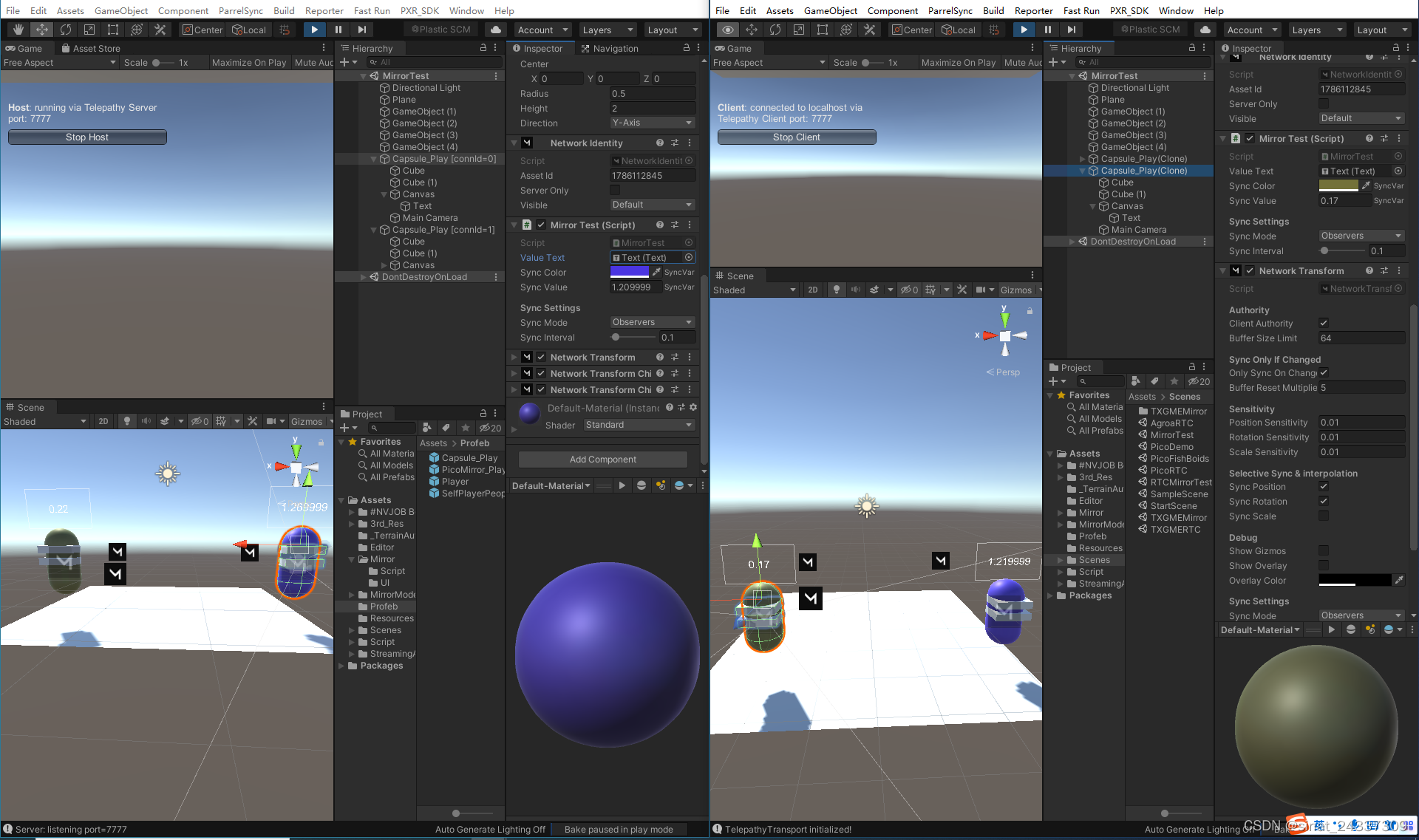The height and width of the screenshot is (840, 1419).
Task: Switch to the Navigation tab
Action: click(616, 48)
